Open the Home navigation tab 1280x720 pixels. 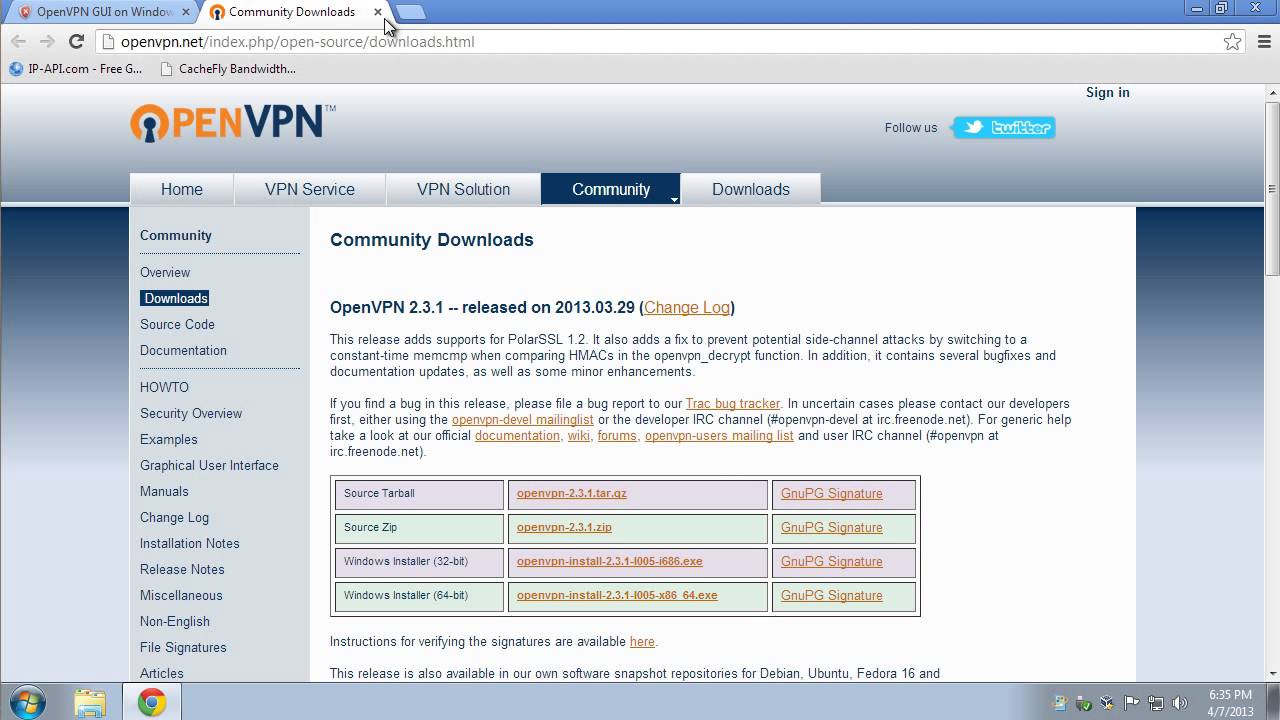point(182,189)
